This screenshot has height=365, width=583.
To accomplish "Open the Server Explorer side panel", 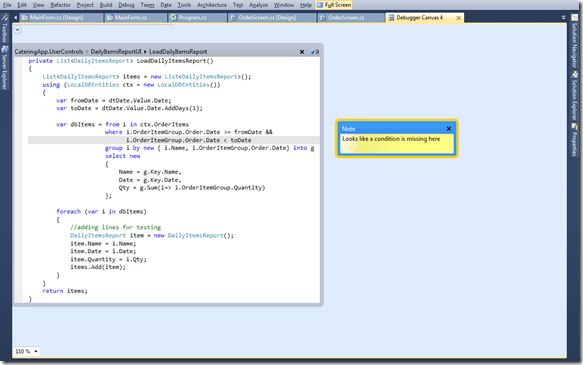I will 4,68.
